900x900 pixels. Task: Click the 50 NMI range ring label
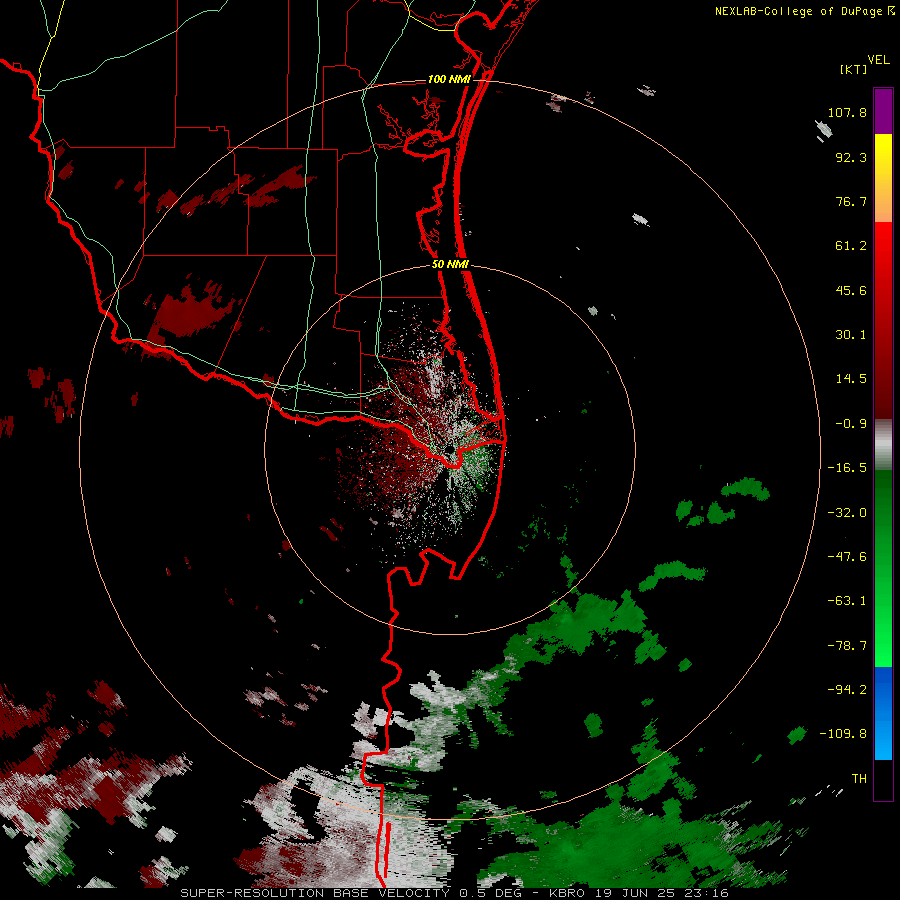[451, 265]
